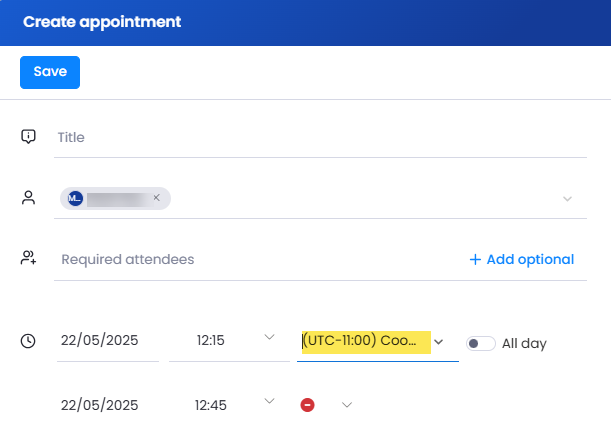The height and width of the screenshot is (423, 611).
Task: Click the add attendees people icon
Action: (28, 258)
